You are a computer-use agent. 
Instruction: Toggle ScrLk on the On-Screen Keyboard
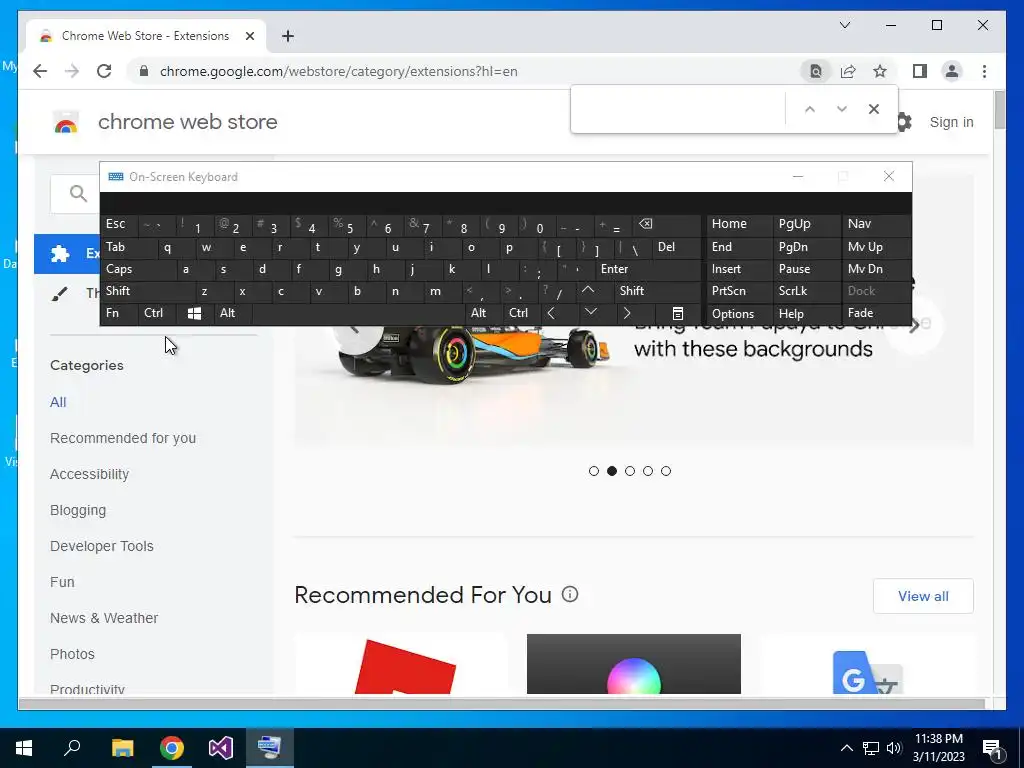(x=806, y=291)
